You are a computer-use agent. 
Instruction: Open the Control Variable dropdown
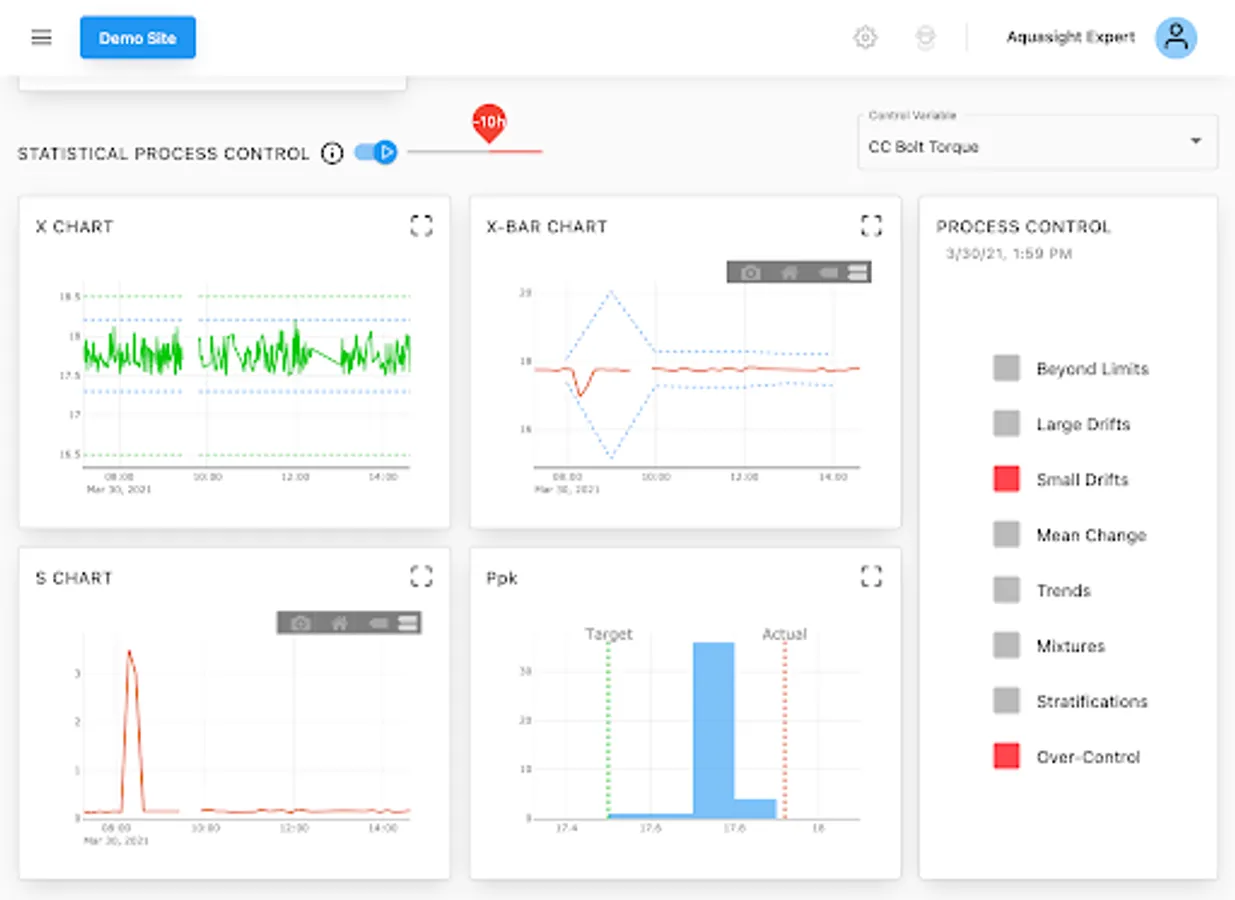[x=1037, y=142]
